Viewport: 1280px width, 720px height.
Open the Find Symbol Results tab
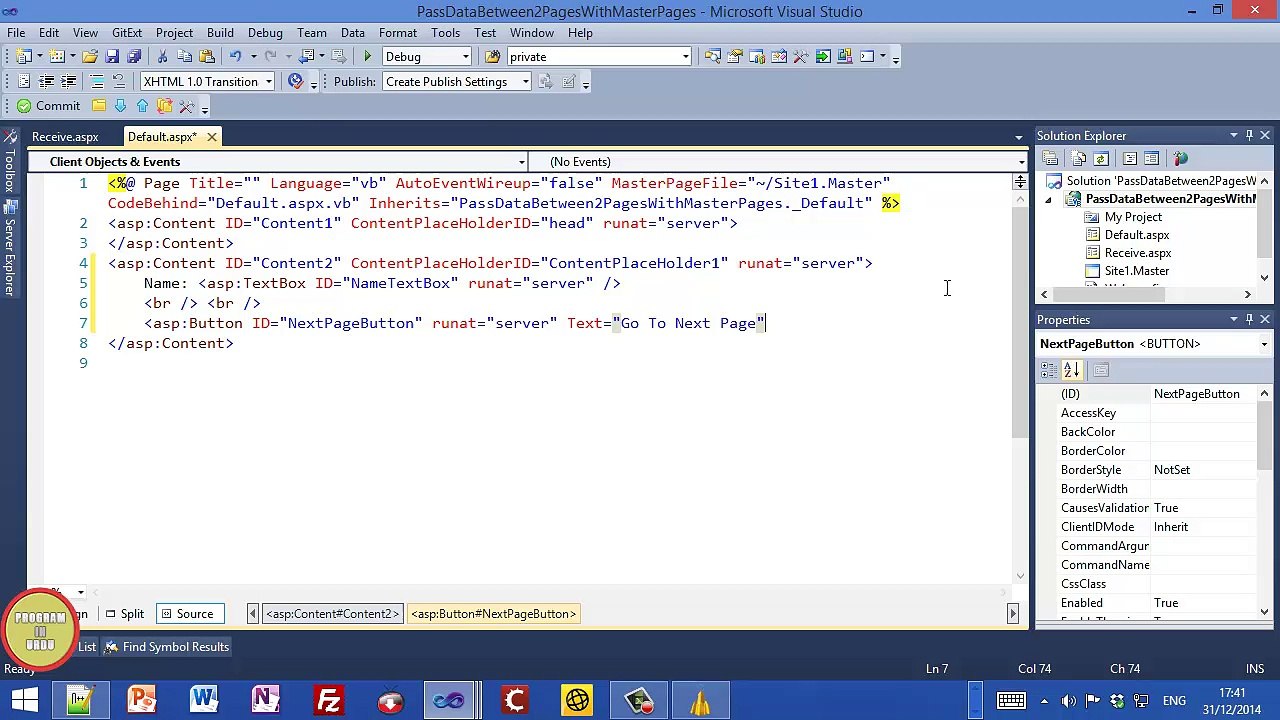click(167, 647)
